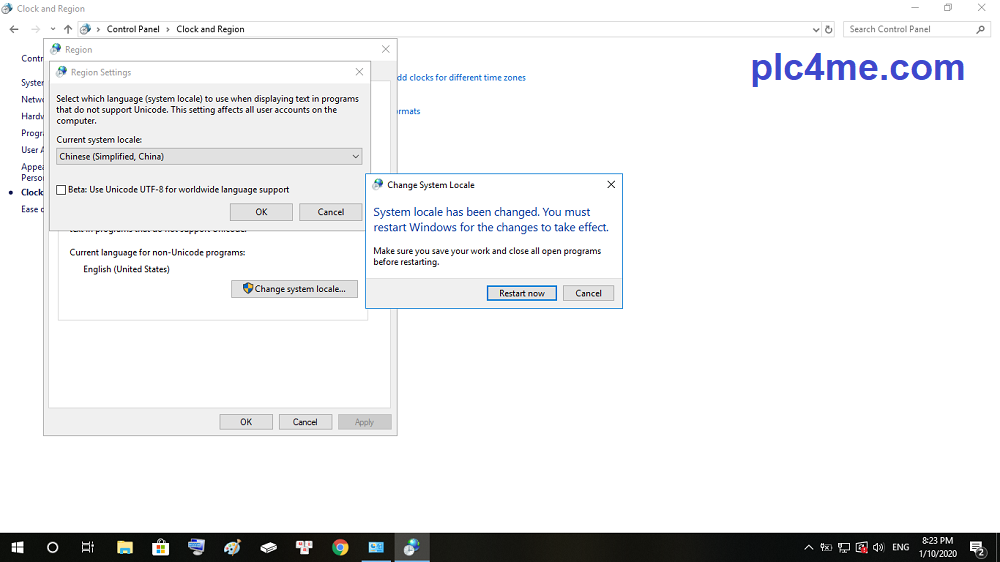Viewport: 1000px width, 562px height.
Task: Open Task View on the taskbar
Action: [88, 547]
